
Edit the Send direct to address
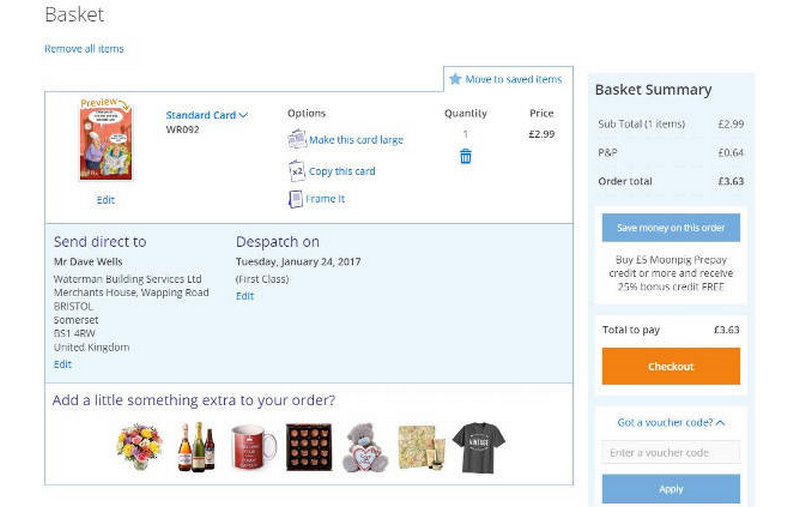tap(62, 364)
